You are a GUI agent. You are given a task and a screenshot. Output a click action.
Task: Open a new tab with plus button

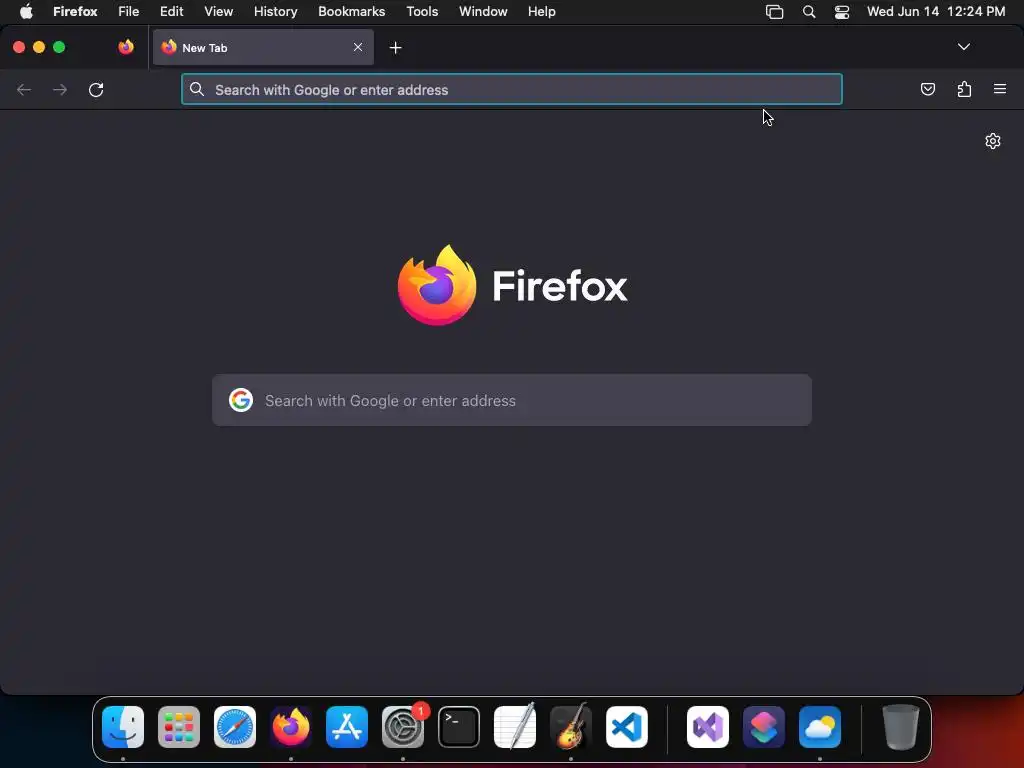tap(395, 48)
